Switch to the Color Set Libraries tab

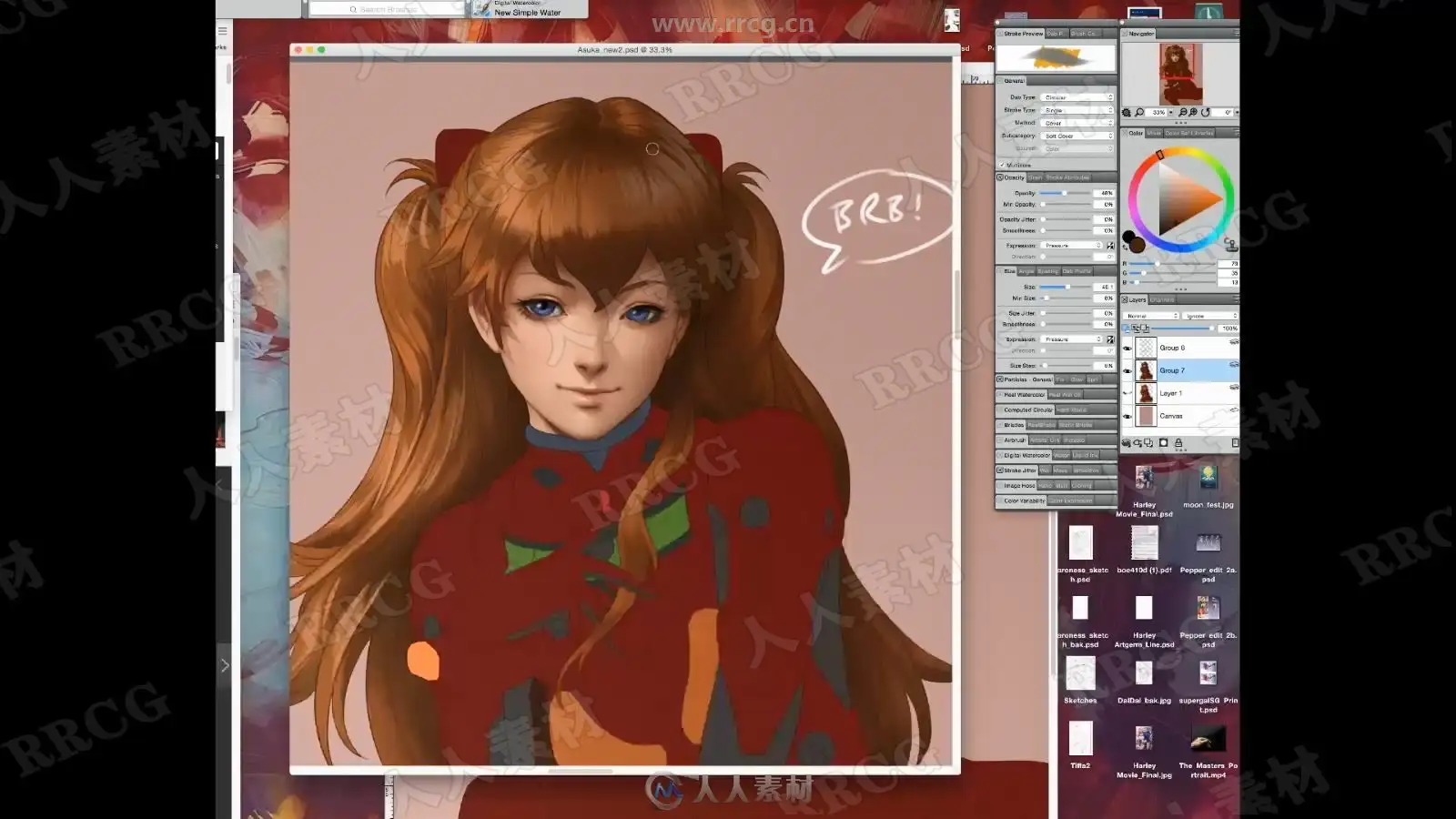(1189, 133)
